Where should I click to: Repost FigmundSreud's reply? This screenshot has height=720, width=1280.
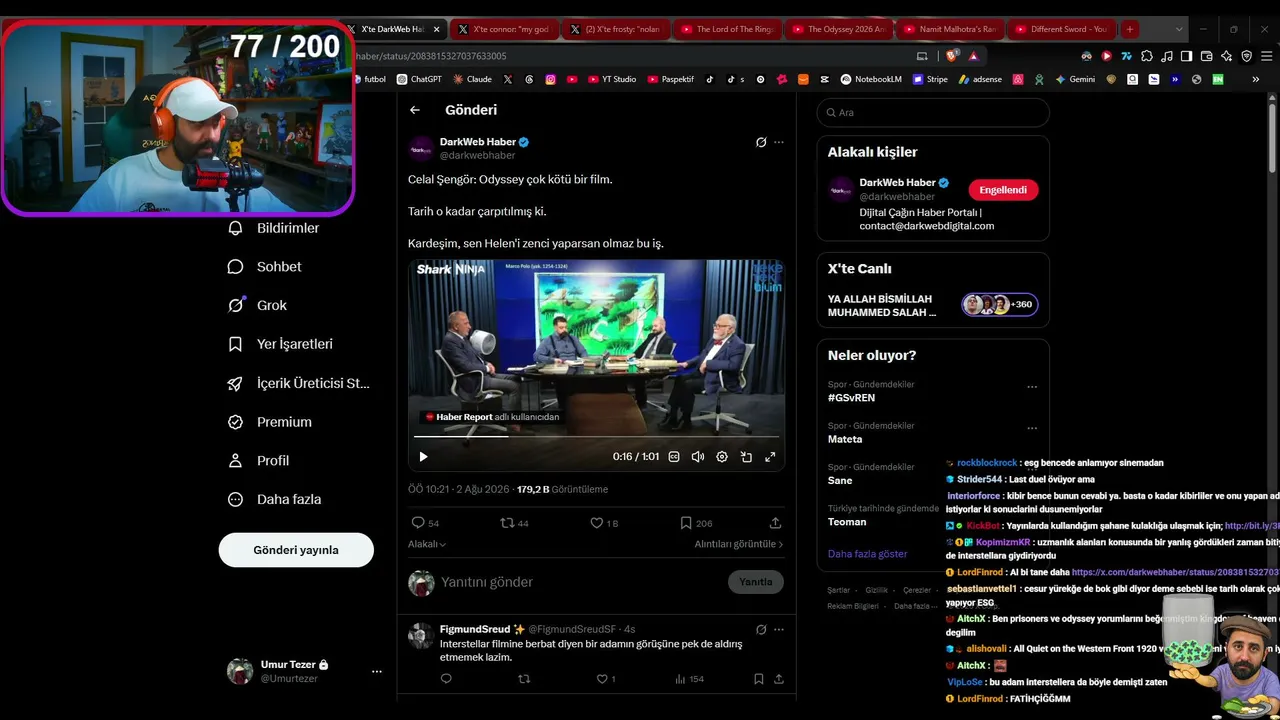coord(524,679)
